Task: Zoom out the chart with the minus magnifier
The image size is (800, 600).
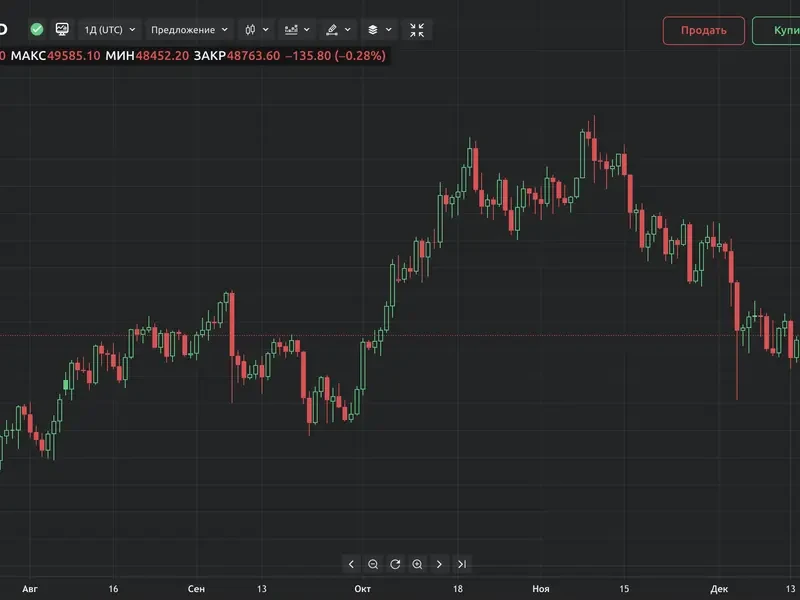Action: pos(373,564)
